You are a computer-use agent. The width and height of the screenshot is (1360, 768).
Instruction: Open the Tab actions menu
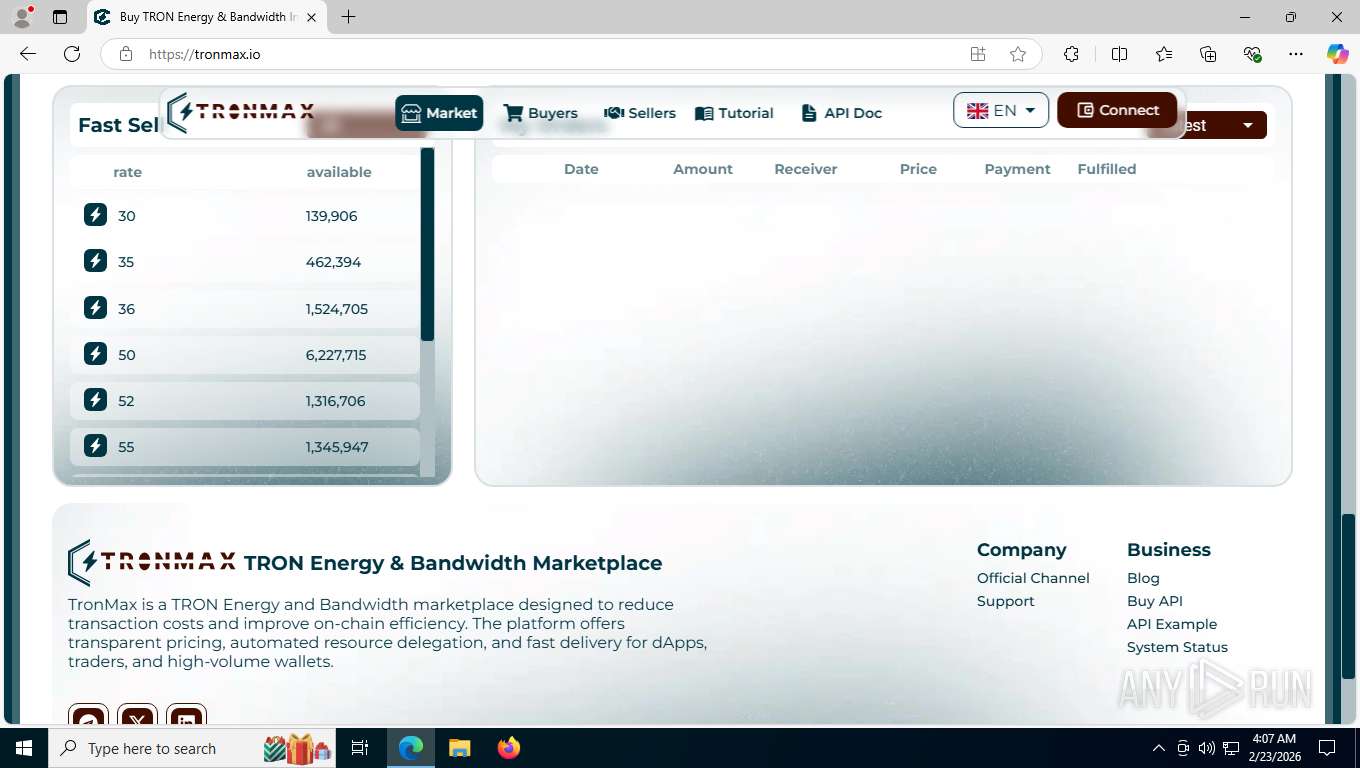[60, 17]
